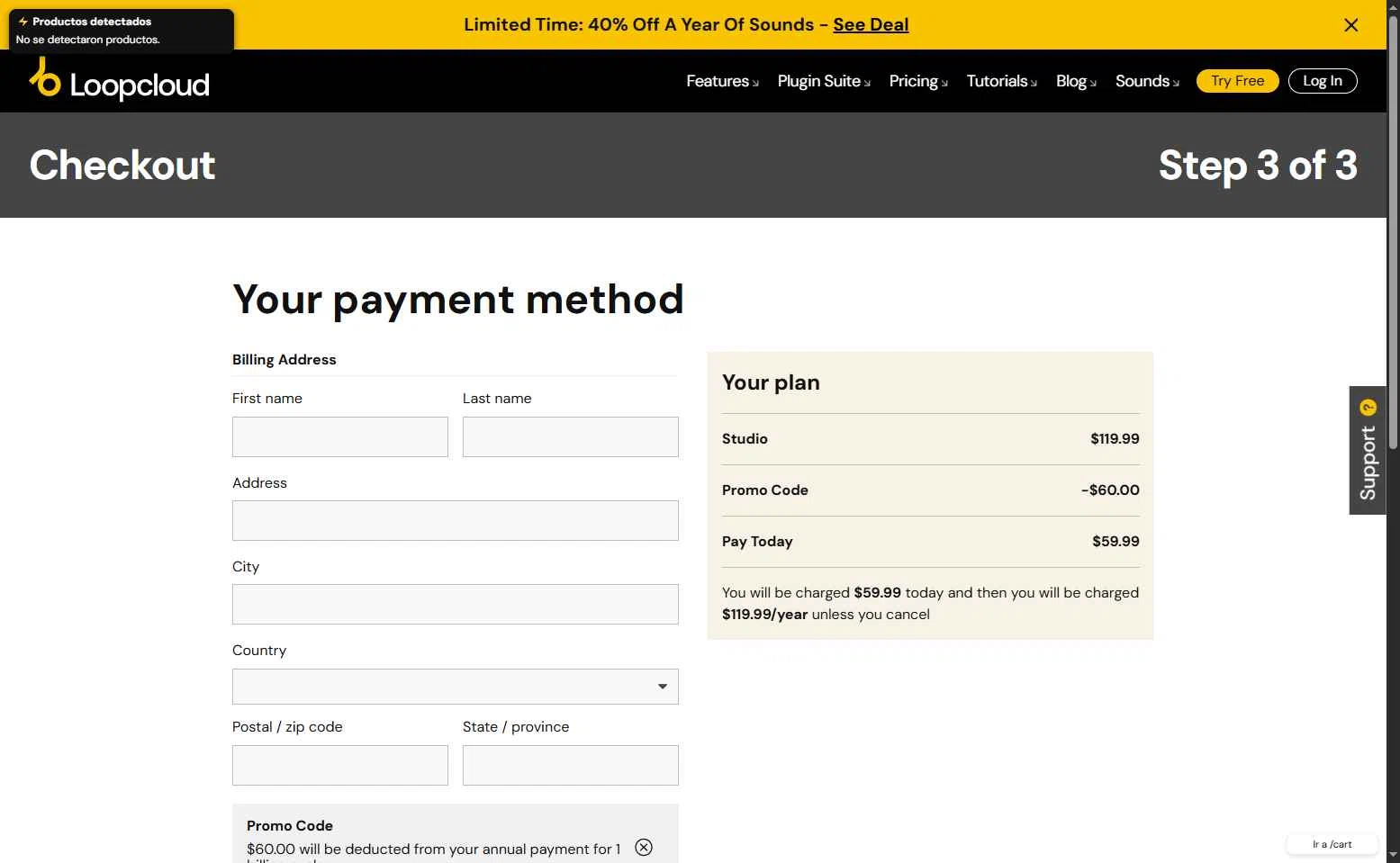Click the scrollbar up arrow
Viewport: 1400px width, 863px height.
(x=1393, y=7)
